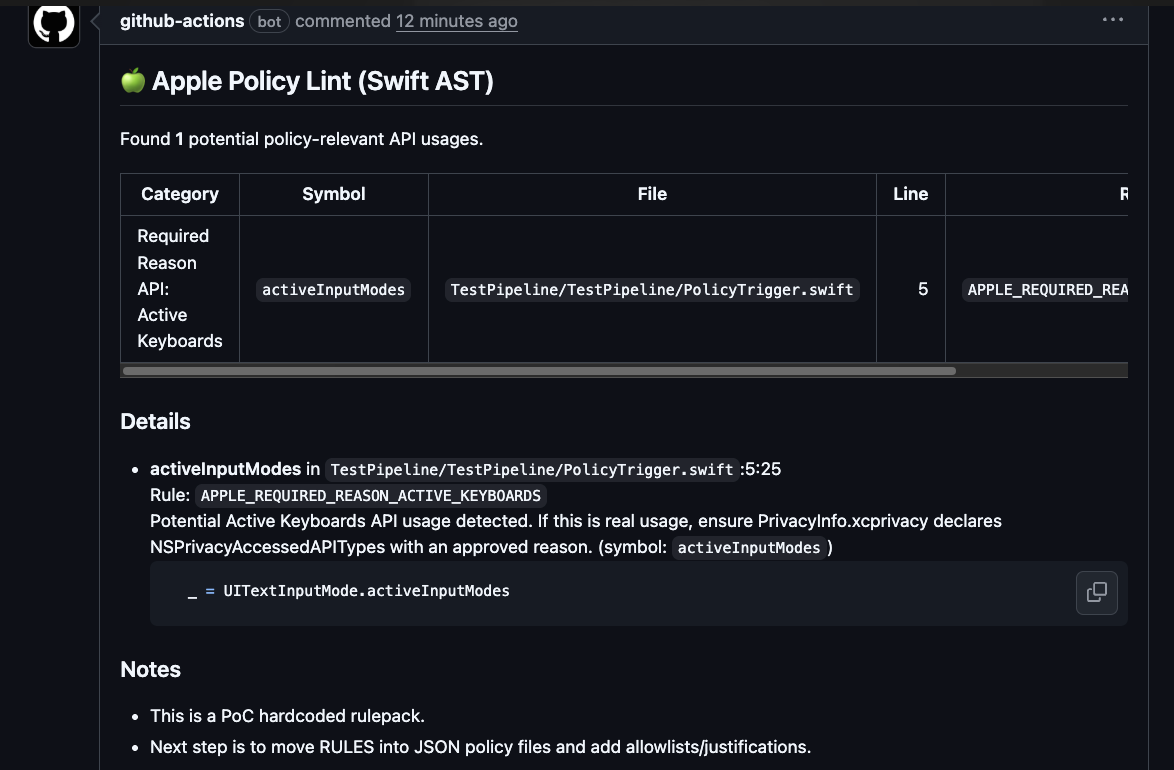Click the Notes section heading
Image resolution: width=1174 pixels, height=770 pixels.
pos(150,670)
